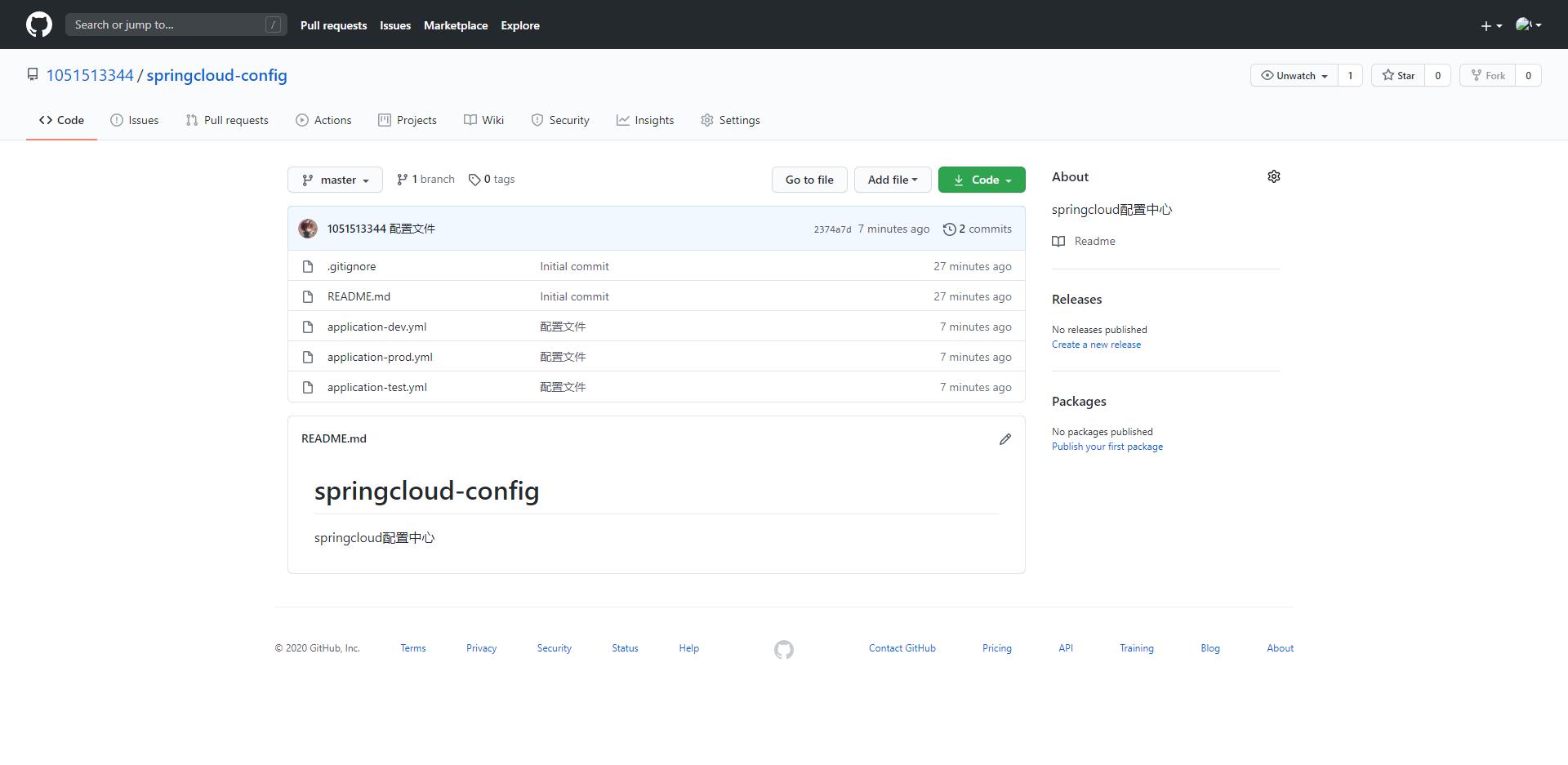1568x765 pixels.
Task: Star this repository
Action: pos(1398,75)
